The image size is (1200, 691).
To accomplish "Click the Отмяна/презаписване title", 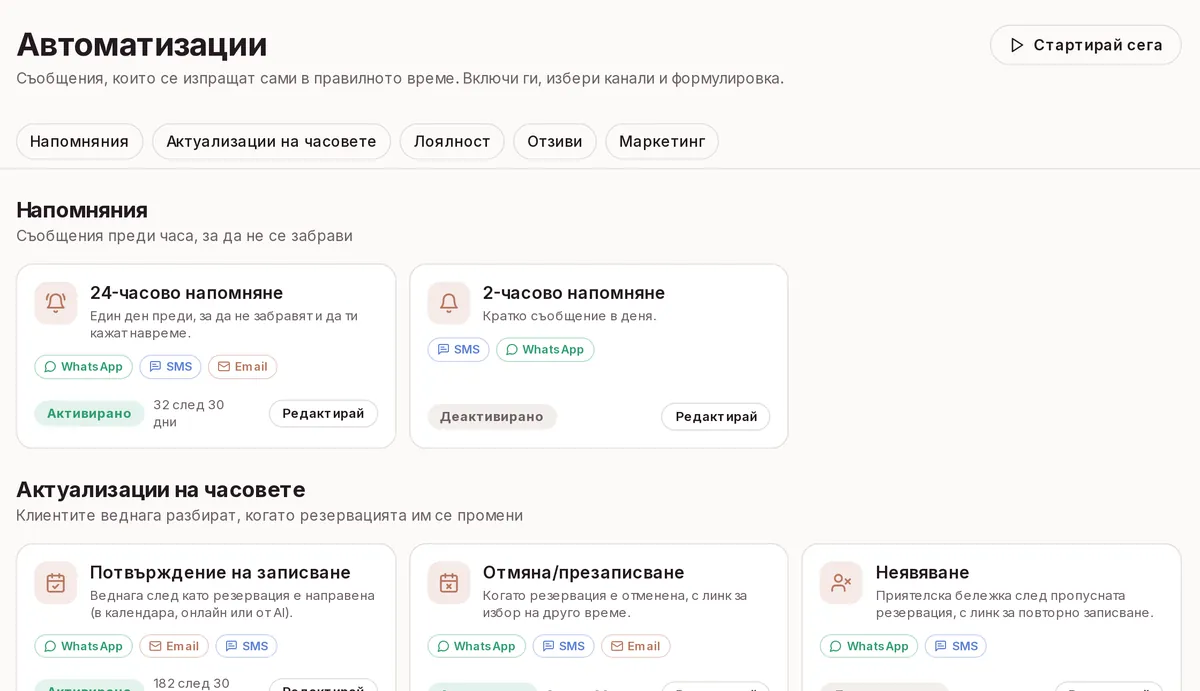I will 584,573.
